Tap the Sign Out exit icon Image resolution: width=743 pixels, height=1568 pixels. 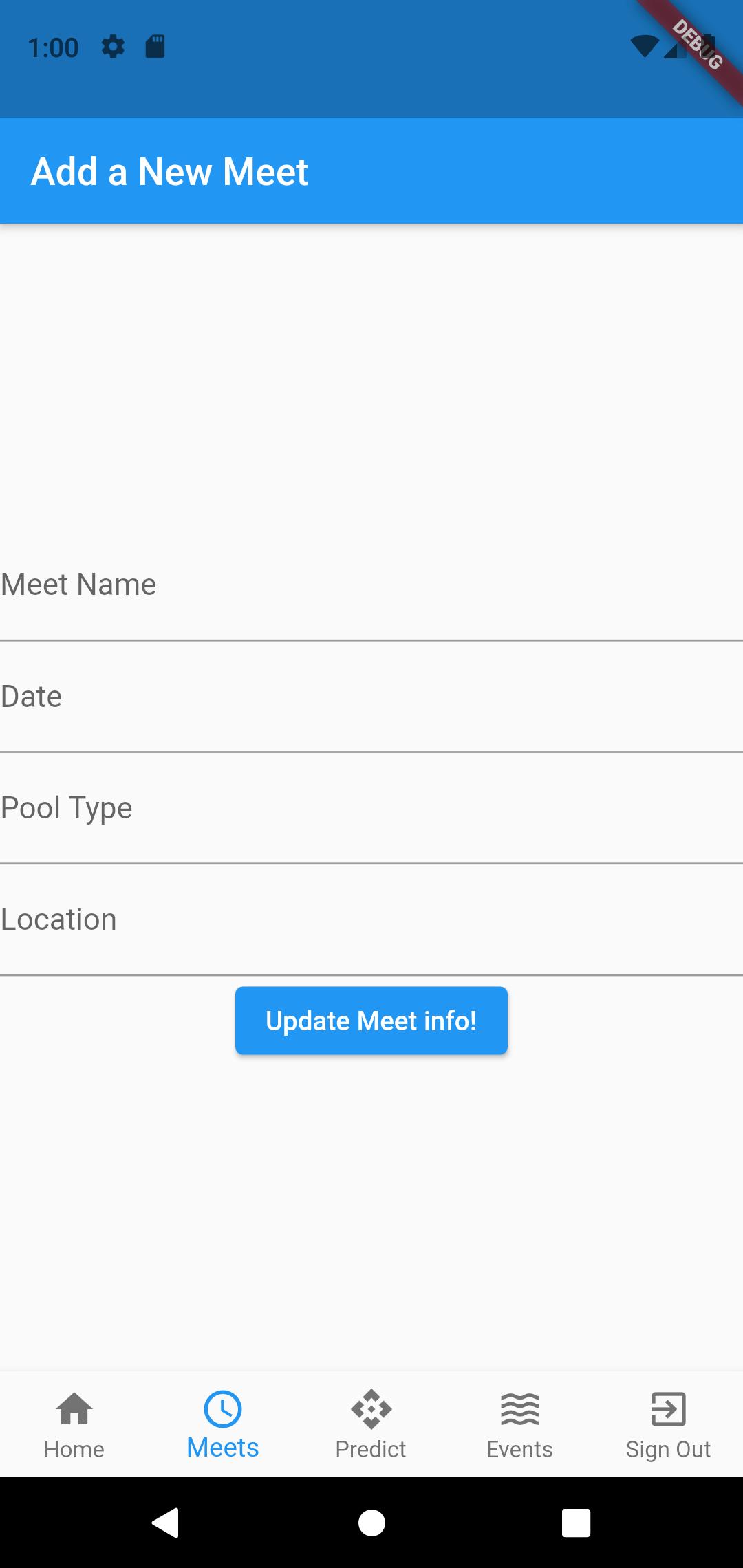tap(668, 1408)
